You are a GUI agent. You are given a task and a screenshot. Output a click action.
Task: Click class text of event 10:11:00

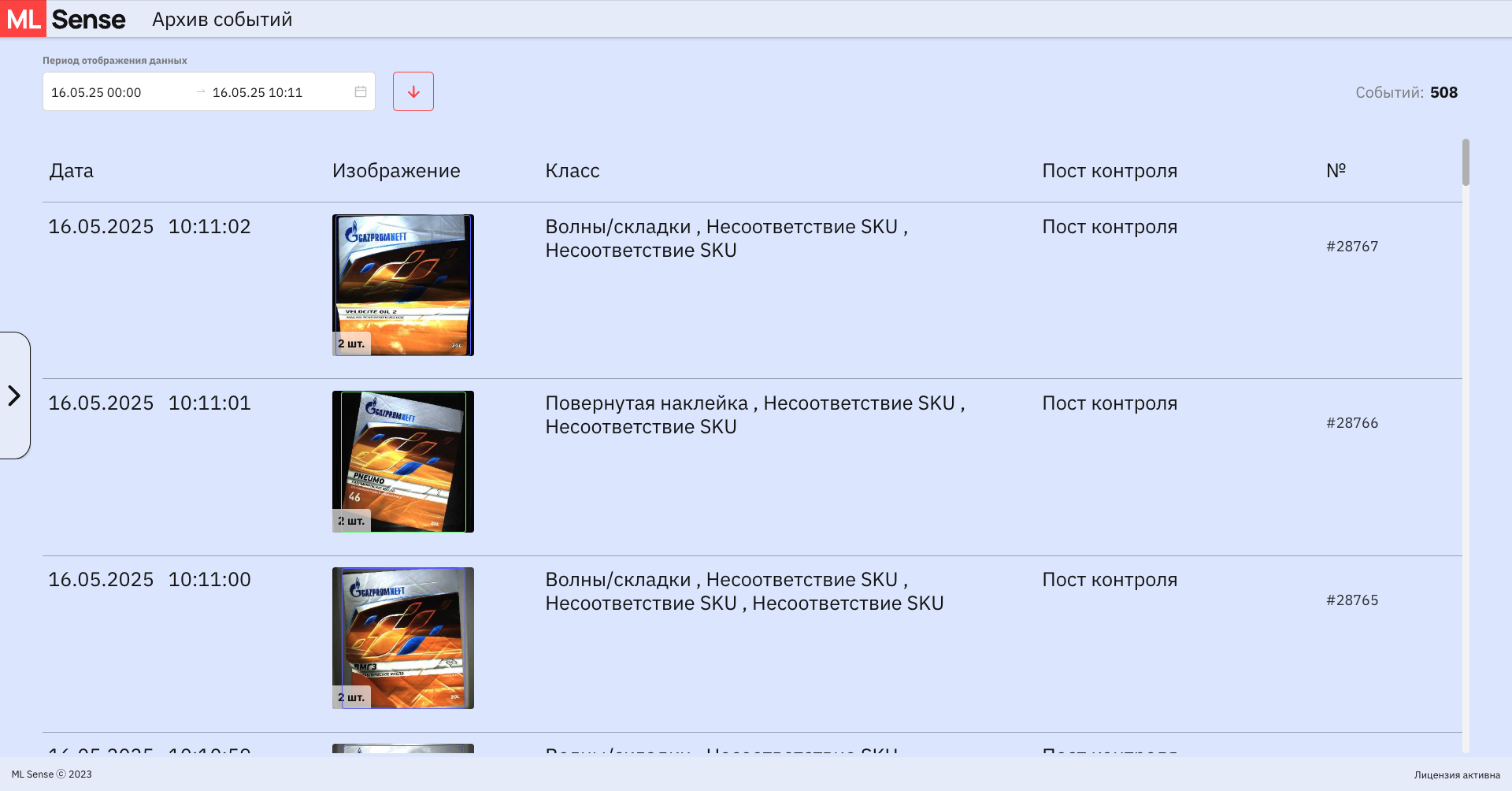click(x=745, y=592)
